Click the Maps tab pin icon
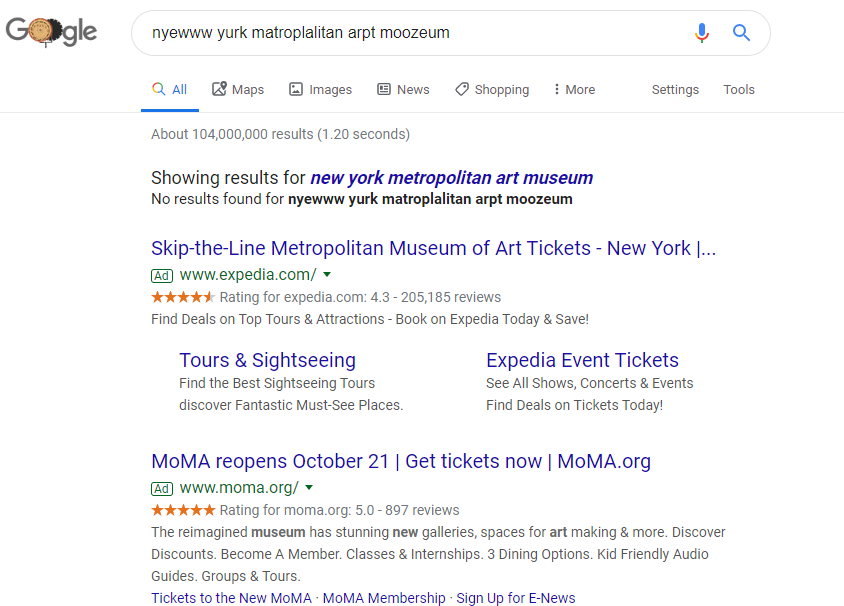This screenshot has height=606, width=844. [219, 89]
